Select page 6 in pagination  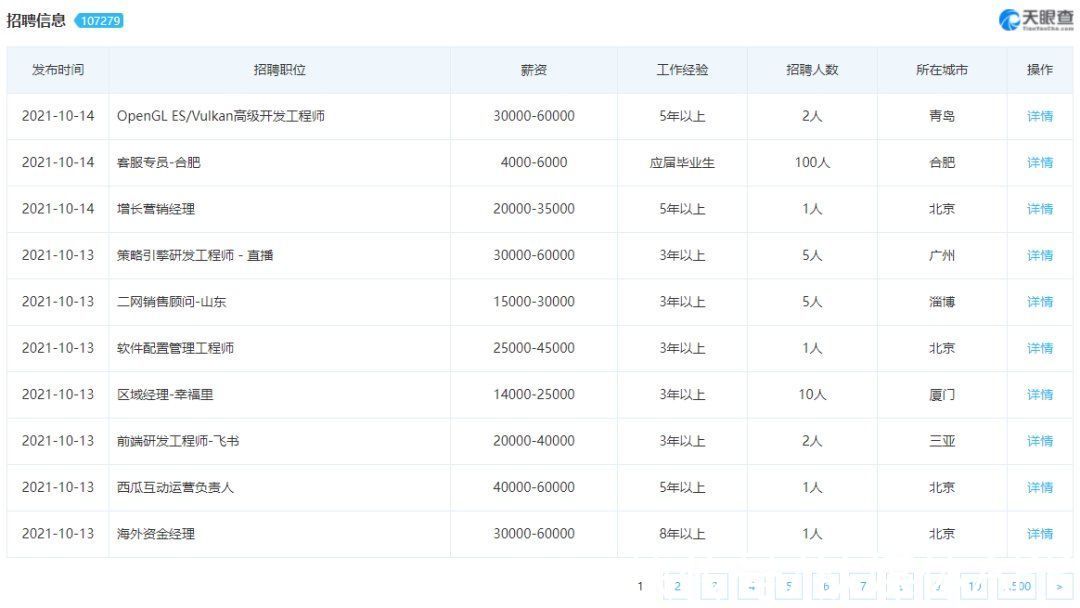[x=826, y=587]
